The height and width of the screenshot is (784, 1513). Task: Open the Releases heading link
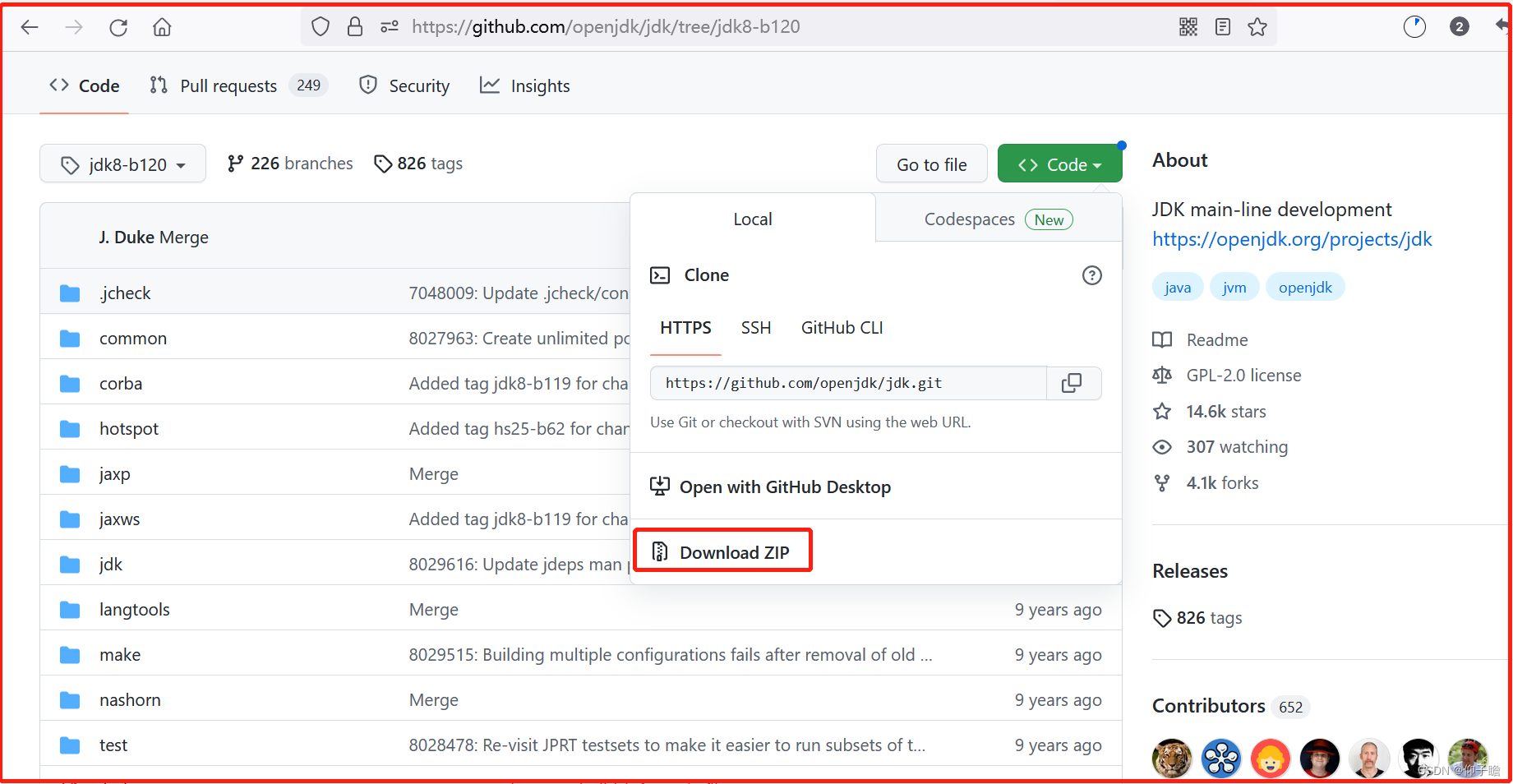coord(1190,571)
